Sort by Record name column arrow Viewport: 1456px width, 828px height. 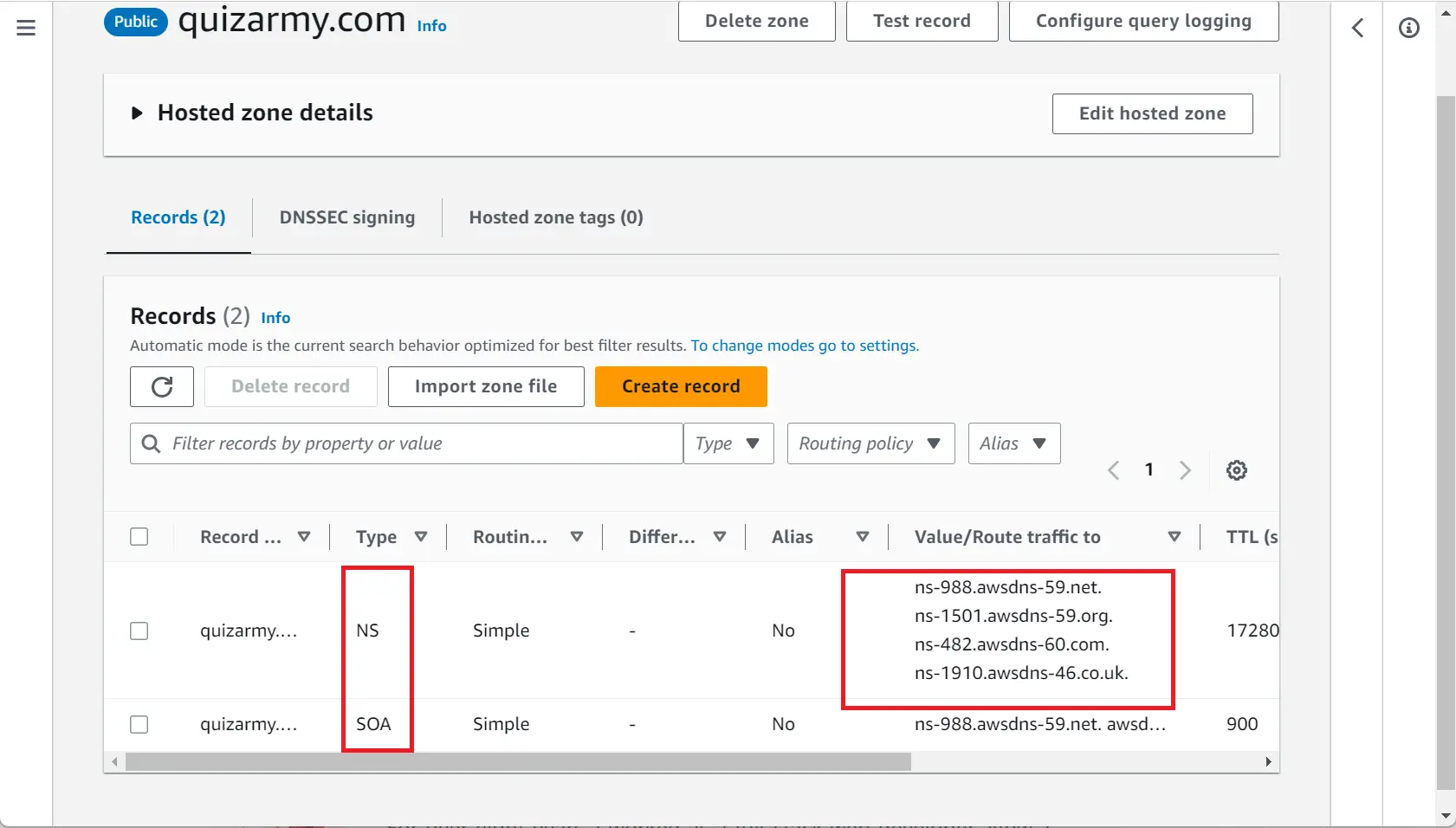(304, 537)
